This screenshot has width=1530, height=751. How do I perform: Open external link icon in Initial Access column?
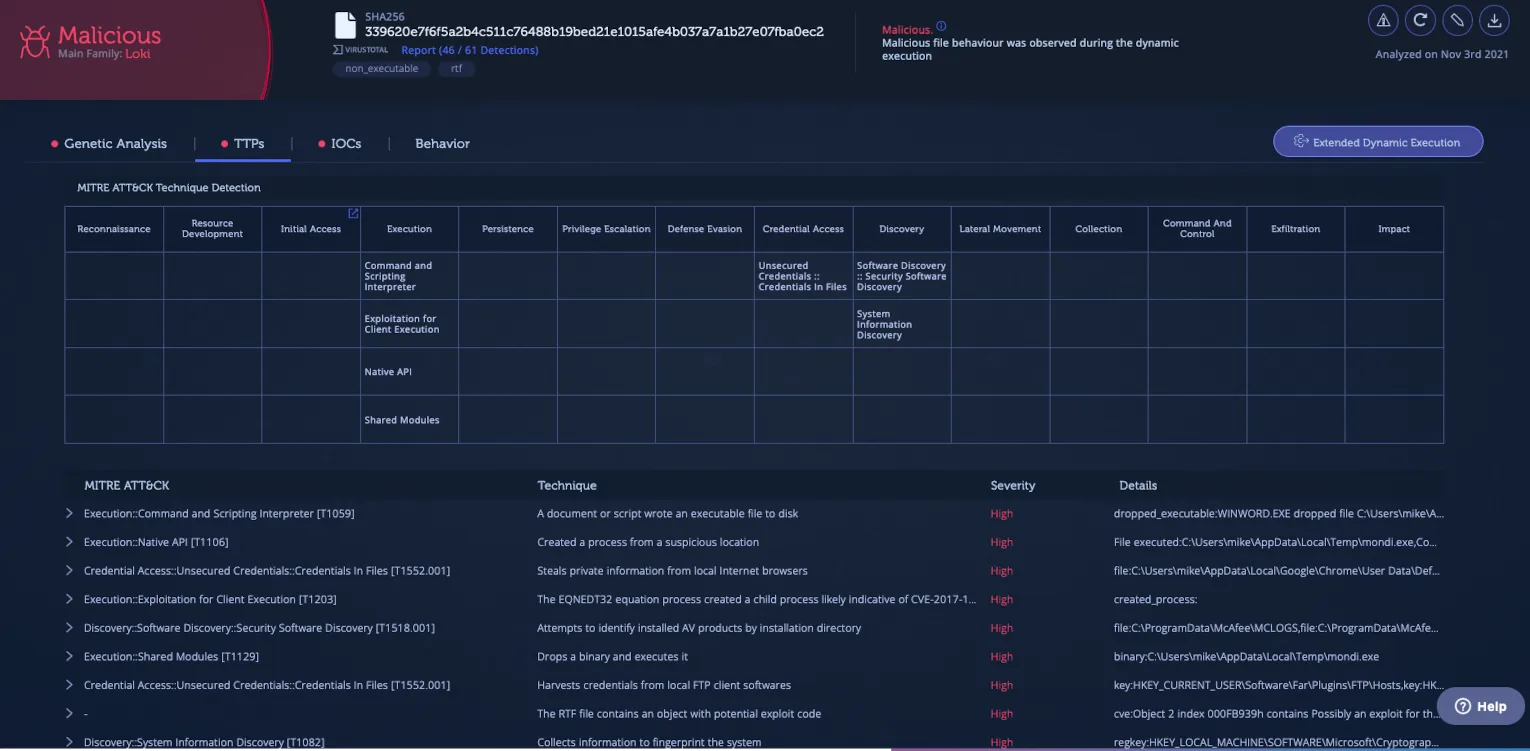tap(353, 213)
